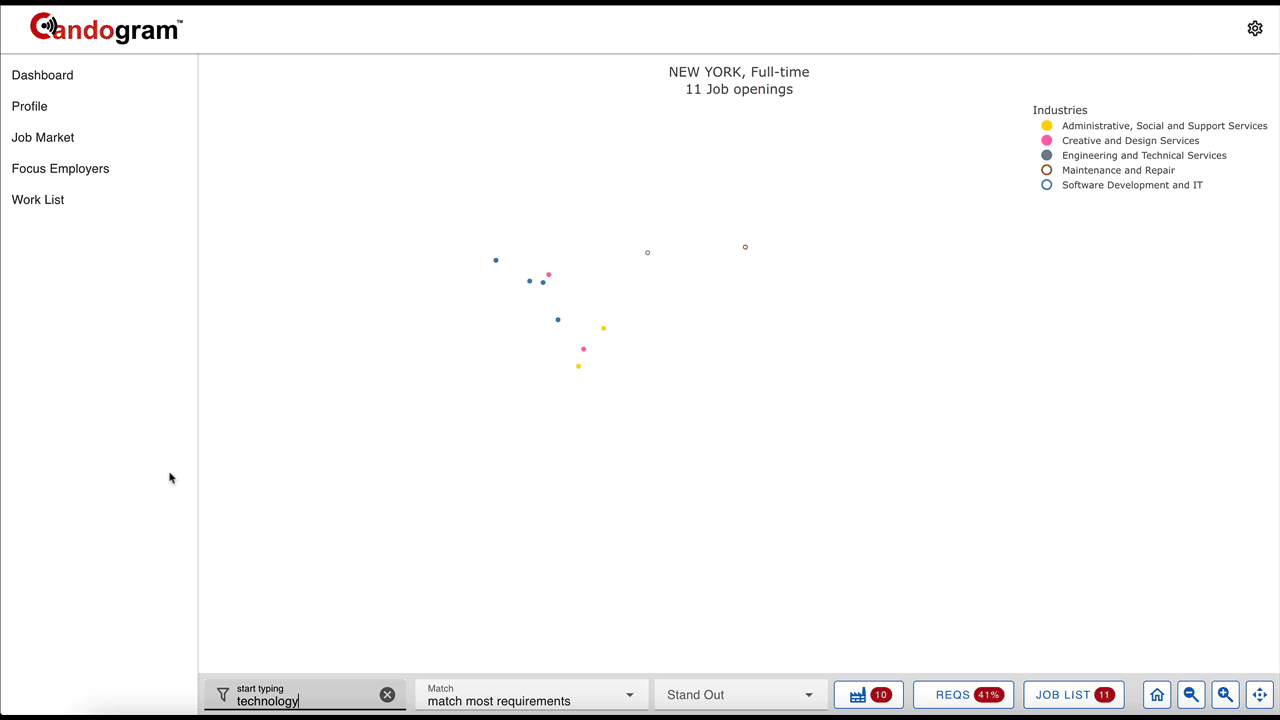
Task: Toggle Creative and Design Services pink swatch
Action: pos(1047,141)
